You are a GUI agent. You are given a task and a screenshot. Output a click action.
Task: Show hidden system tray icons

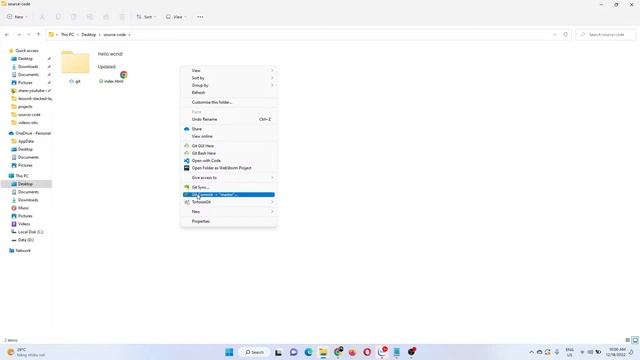click(x=531, y=352)
